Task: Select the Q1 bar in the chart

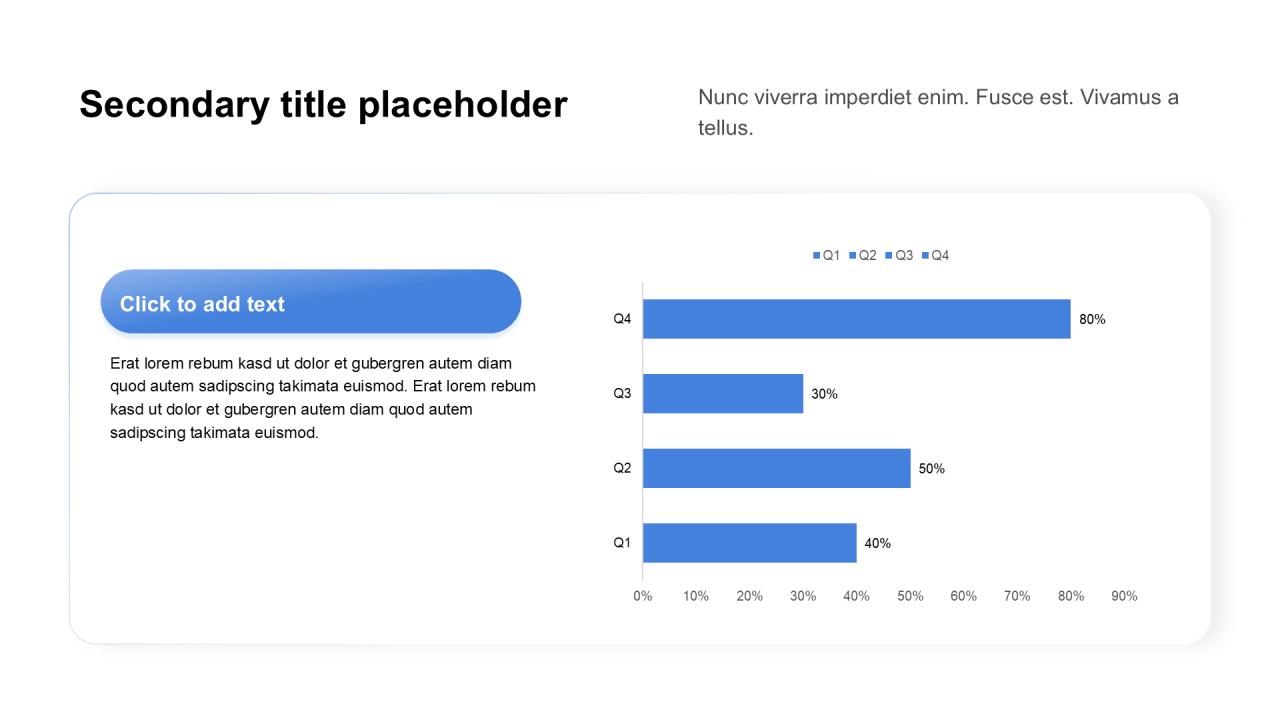Action: 749,543
